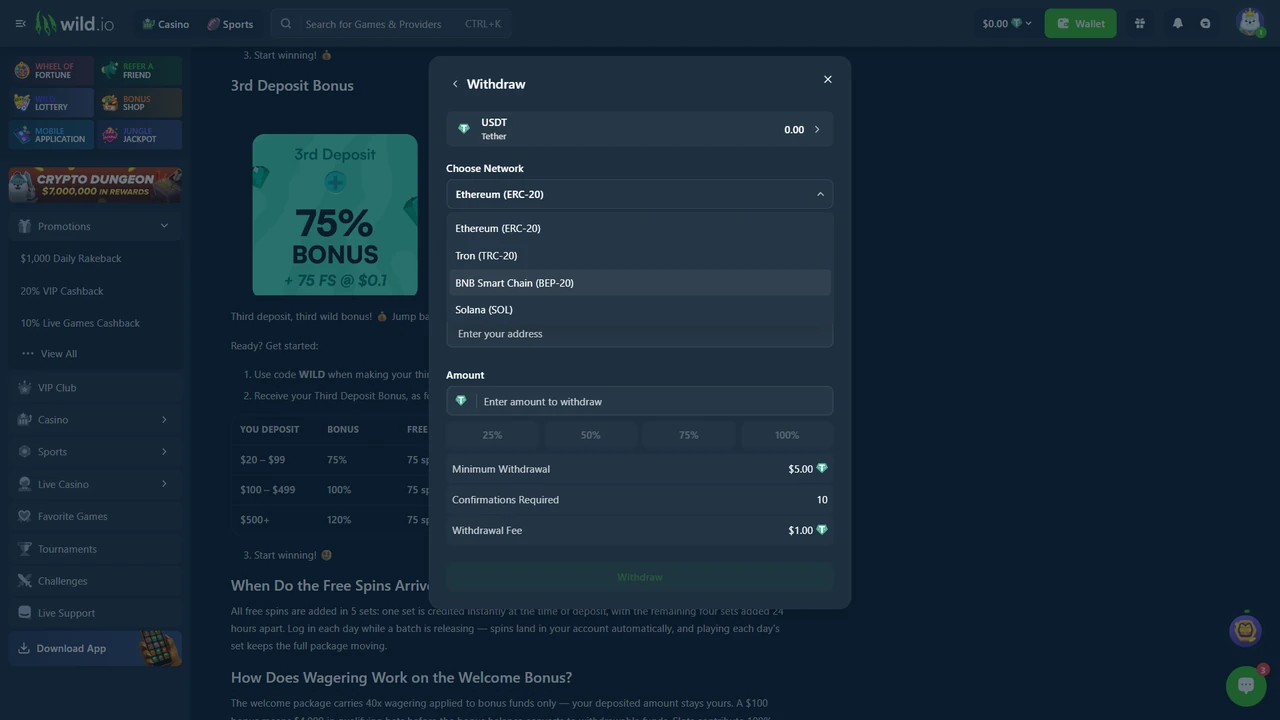Open the hamburger sidebar menu icon
The image size is (1280, 720).
pyautogui.click(x=21, y=23)
